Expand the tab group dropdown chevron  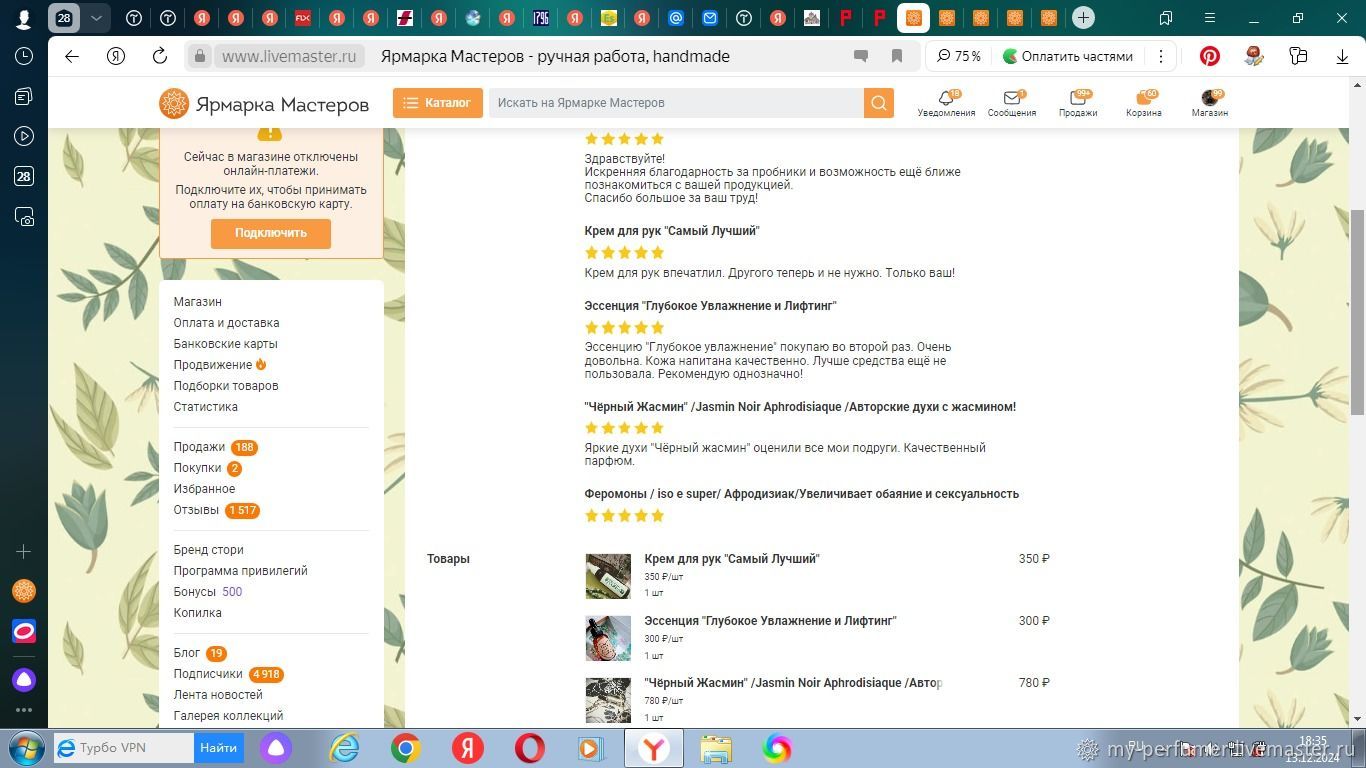pyautogui.click(x=96, y=18)
